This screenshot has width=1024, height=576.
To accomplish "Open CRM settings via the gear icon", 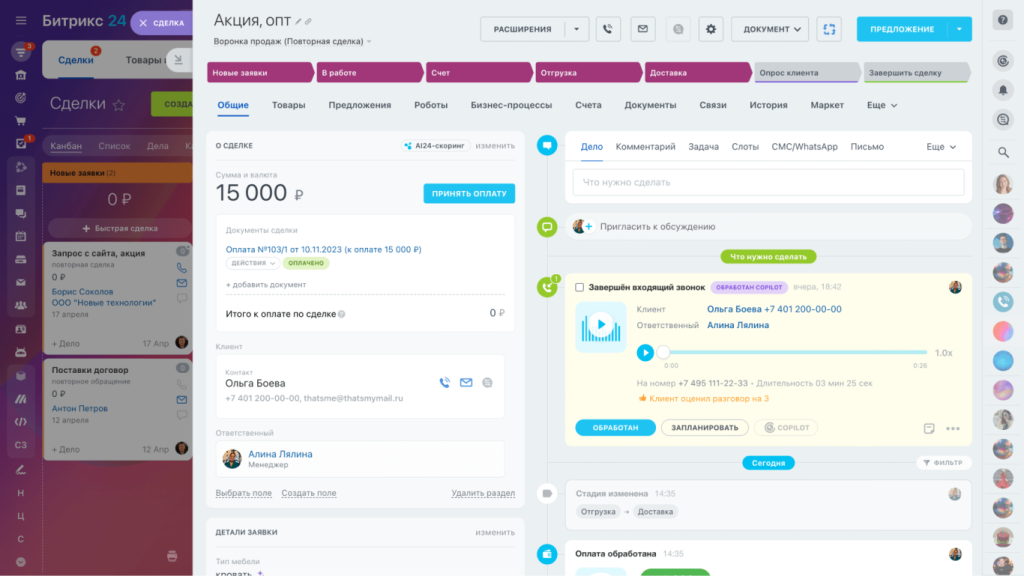I will (710, 29).
